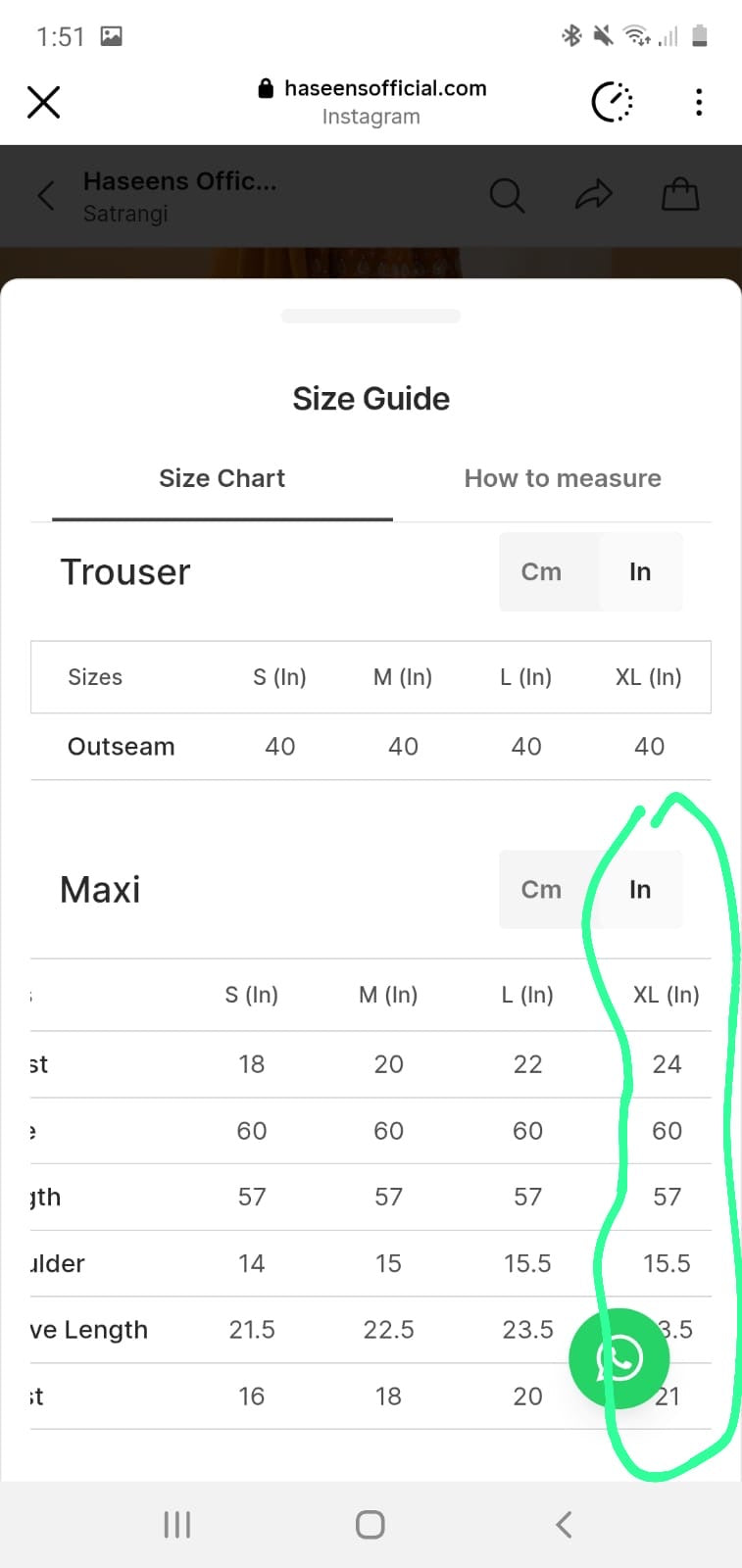Select In units for Trouser
This screenshot has height=1568, width=742.
point(640,571)
